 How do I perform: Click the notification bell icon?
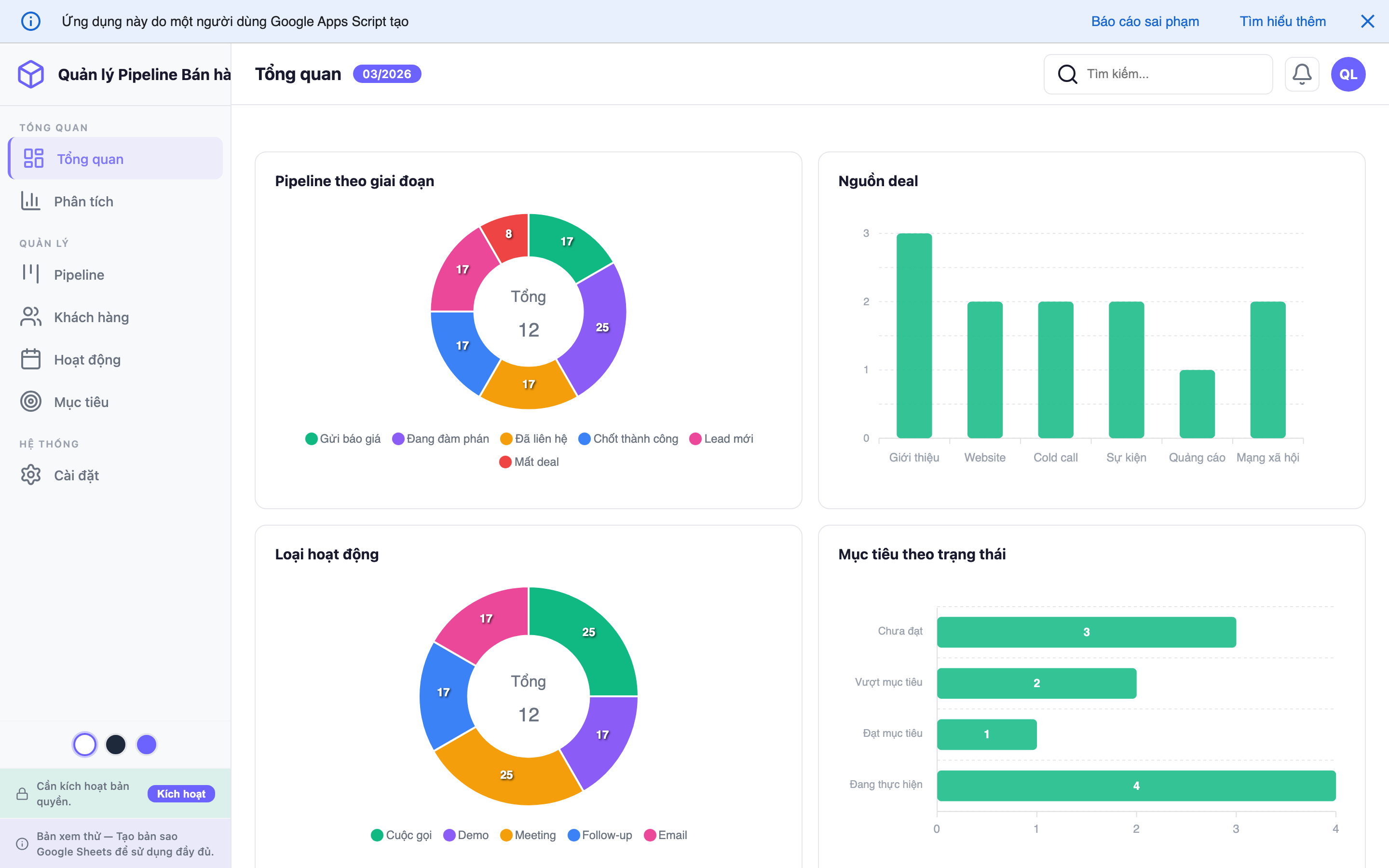(x=1301, y=74)
